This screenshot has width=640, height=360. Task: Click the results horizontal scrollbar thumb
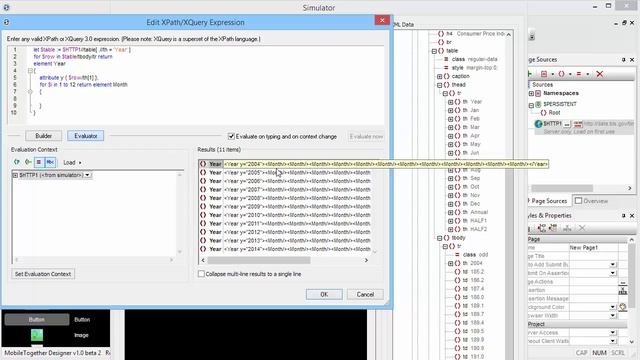click(259, 260)
